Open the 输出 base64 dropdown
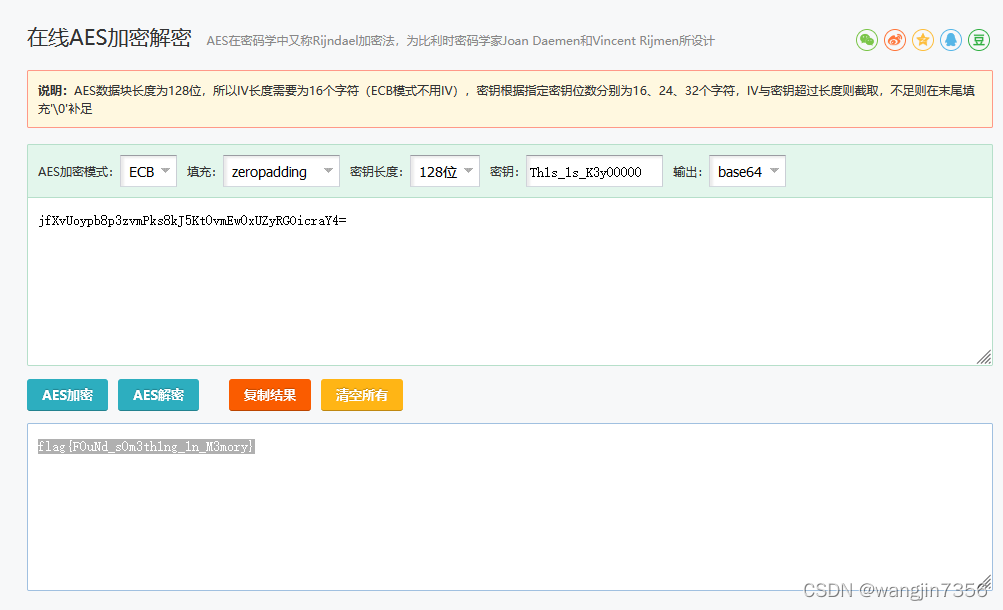The width and height of the screenshot is (1003, 610). [746, 171]
